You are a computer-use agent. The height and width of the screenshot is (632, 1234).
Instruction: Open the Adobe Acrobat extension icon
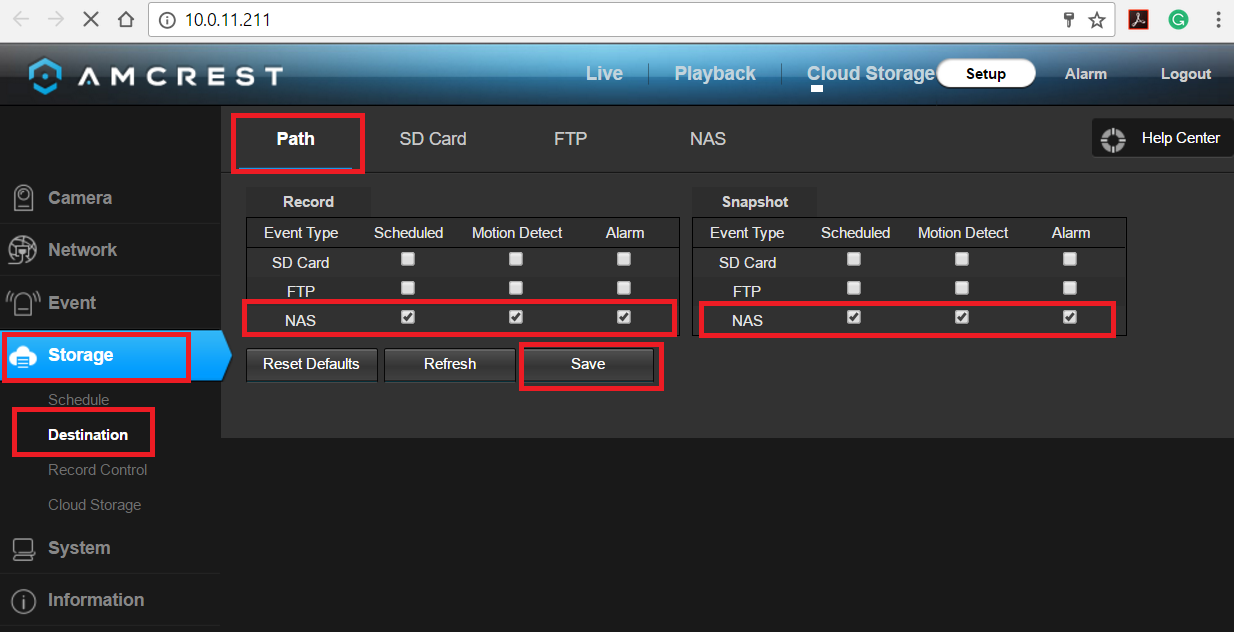[1138, 20]
